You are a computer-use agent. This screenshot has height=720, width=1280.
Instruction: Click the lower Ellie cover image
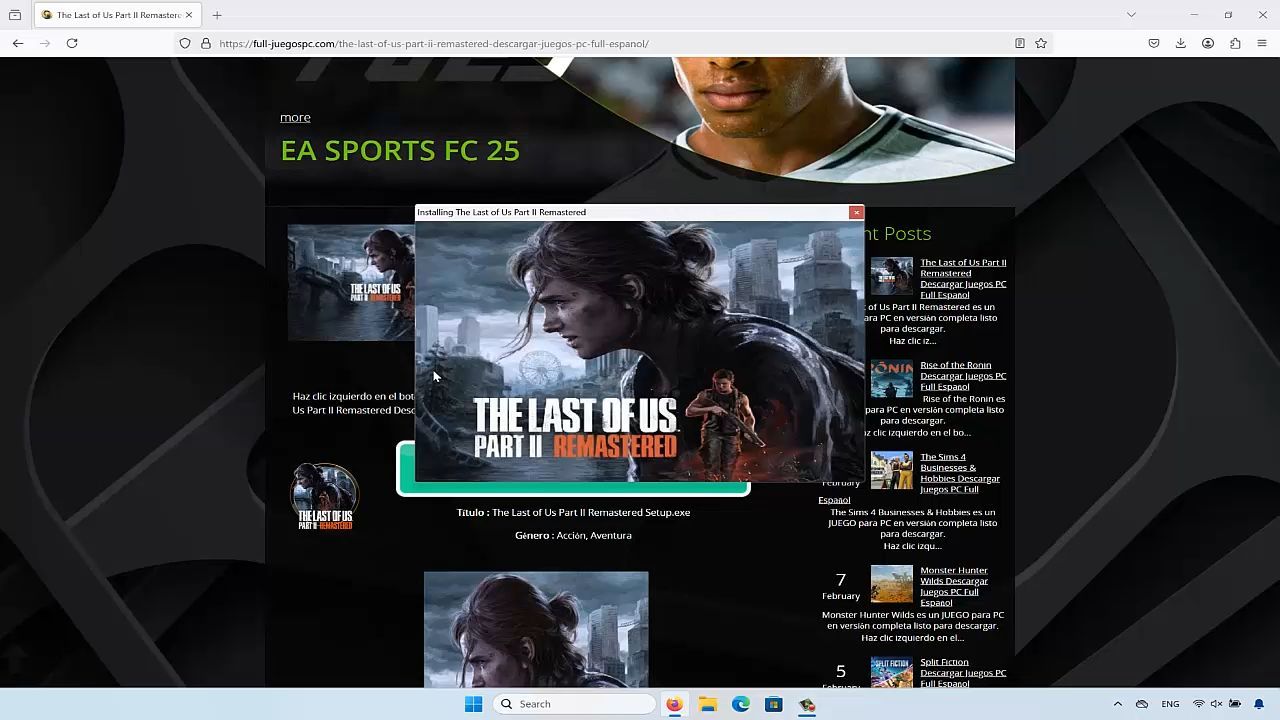click(536, 630)
